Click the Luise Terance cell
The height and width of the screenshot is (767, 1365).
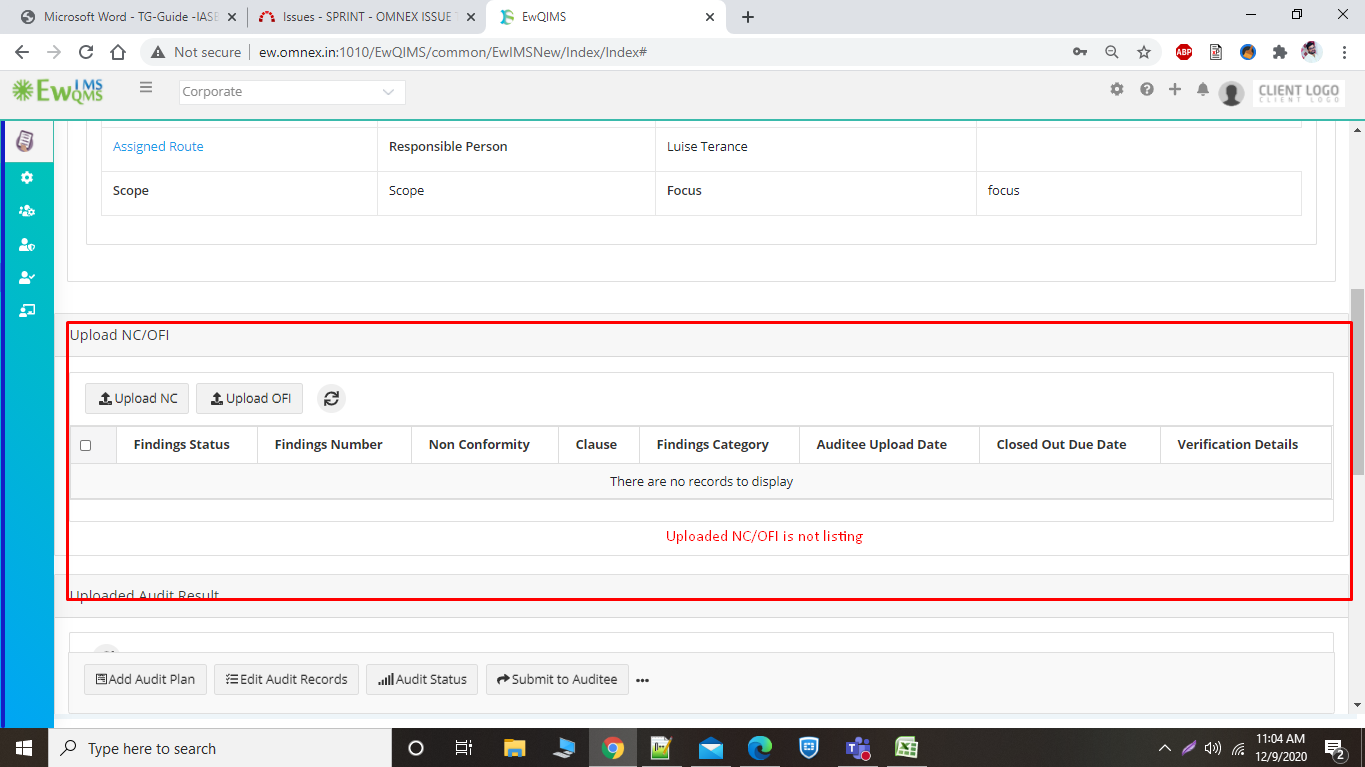[x=815, y=147]
